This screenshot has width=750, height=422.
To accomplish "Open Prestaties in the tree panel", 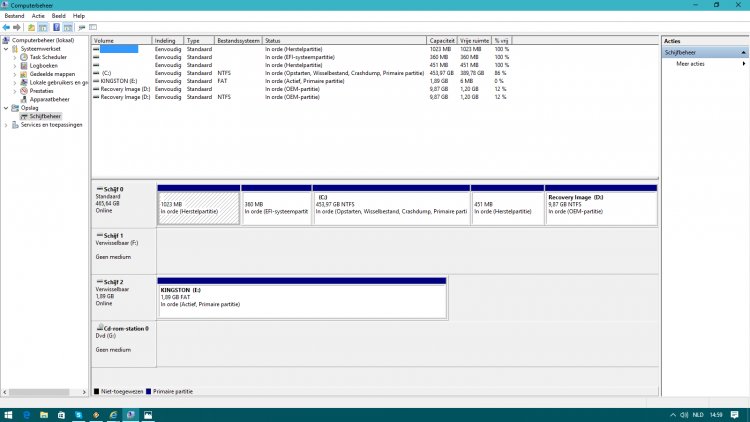I will (41, 90).
